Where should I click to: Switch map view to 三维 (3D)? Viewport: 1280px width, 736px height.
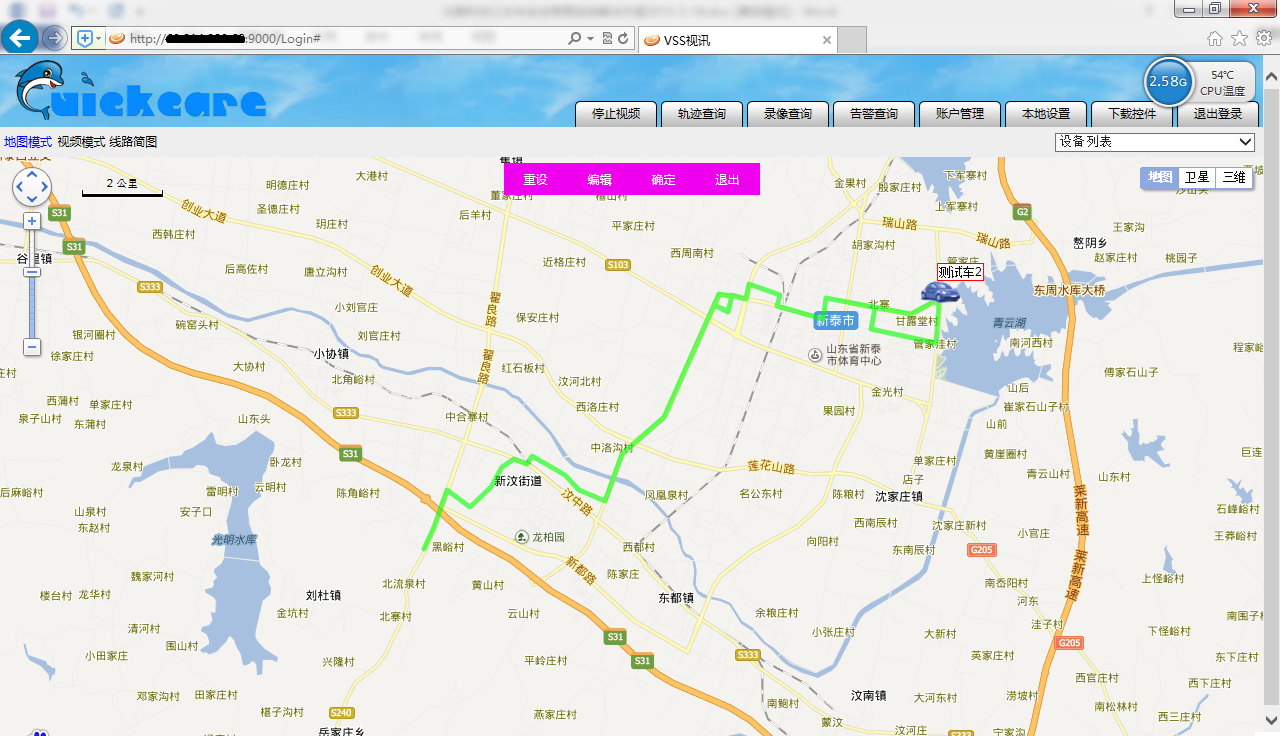pyautogui.click(x=1234, y=178)
